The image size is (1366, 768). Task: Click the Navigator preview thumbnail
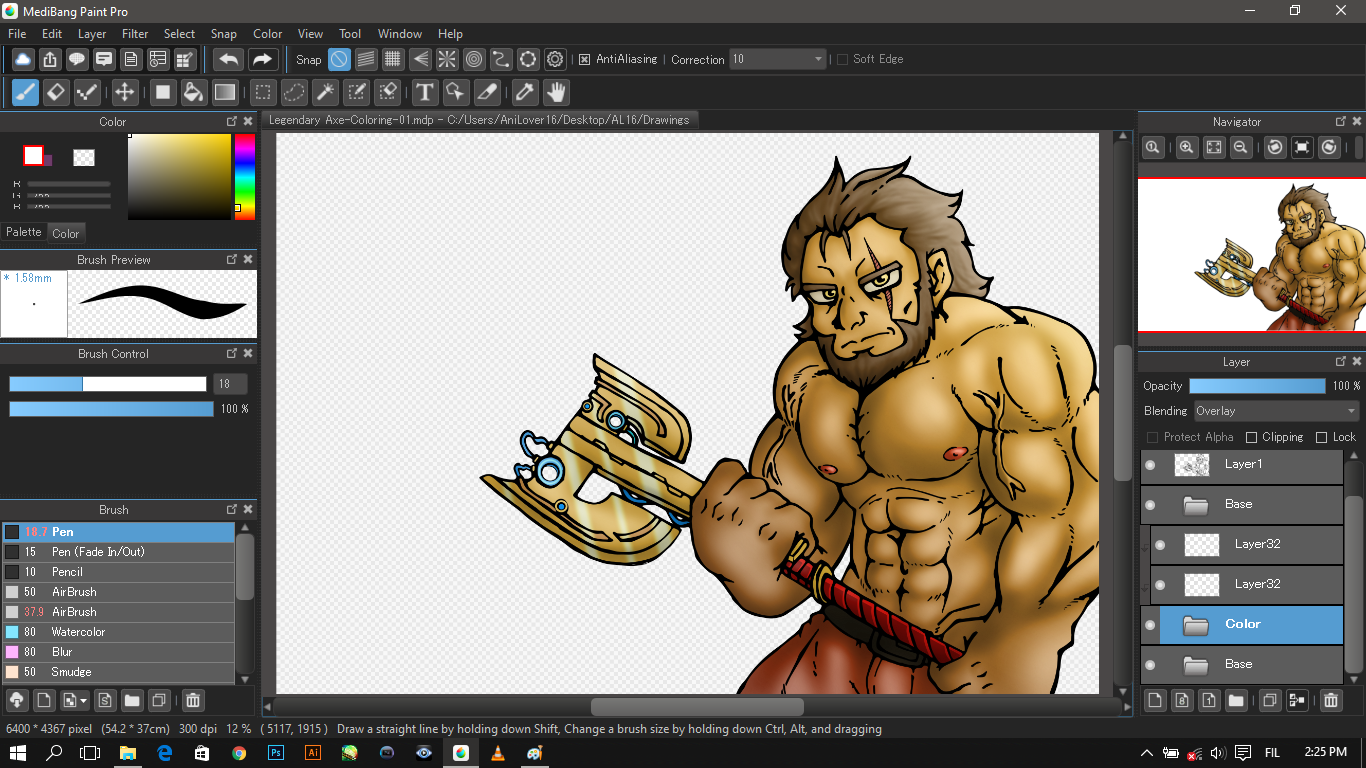click(x=1251, y=255)
